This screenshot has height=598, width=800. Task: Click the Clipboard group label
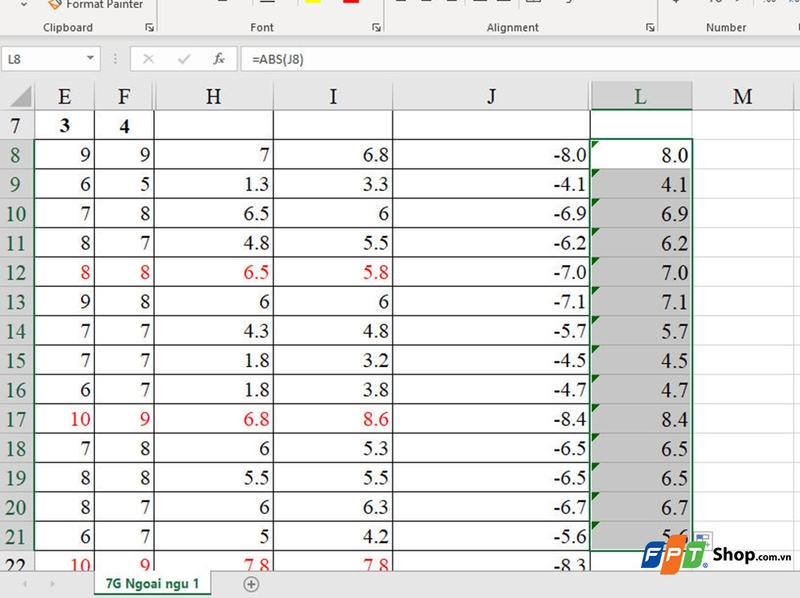coord(67,27)
